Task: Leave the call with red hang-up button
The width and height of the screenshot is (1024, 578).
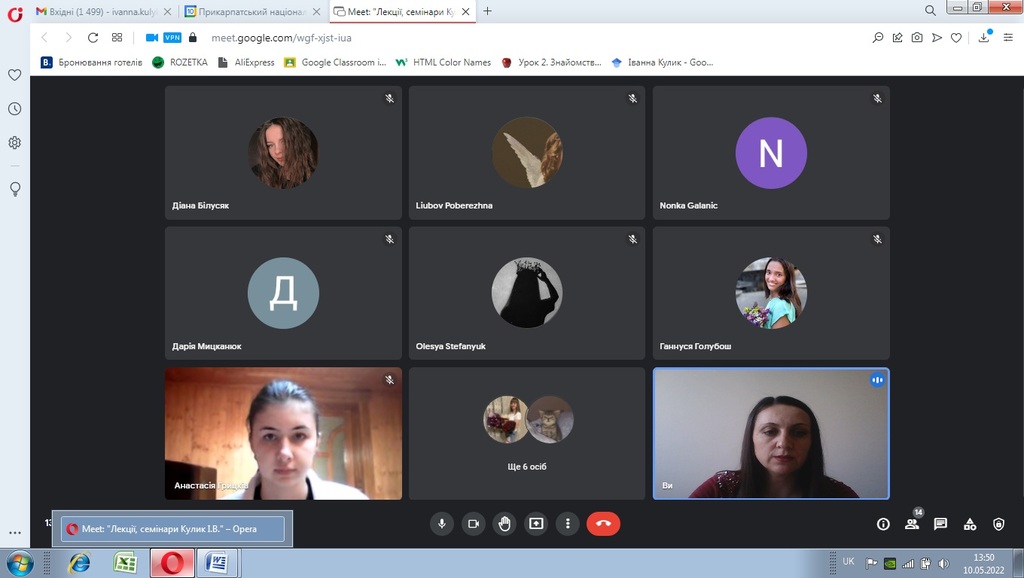Action: pos(603,523)
